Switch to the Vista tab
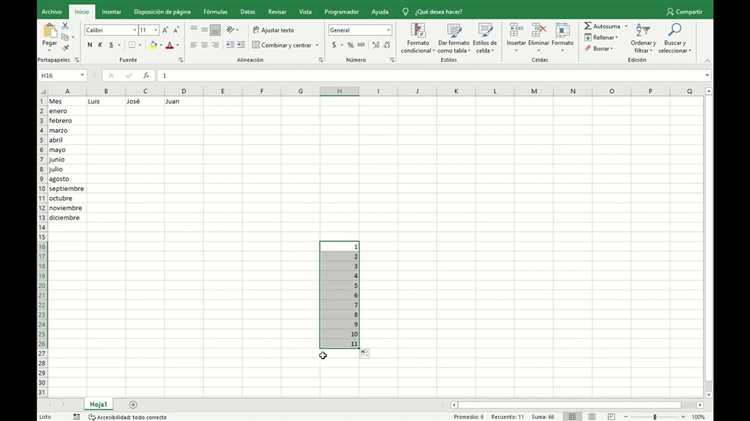 point(305,11)
